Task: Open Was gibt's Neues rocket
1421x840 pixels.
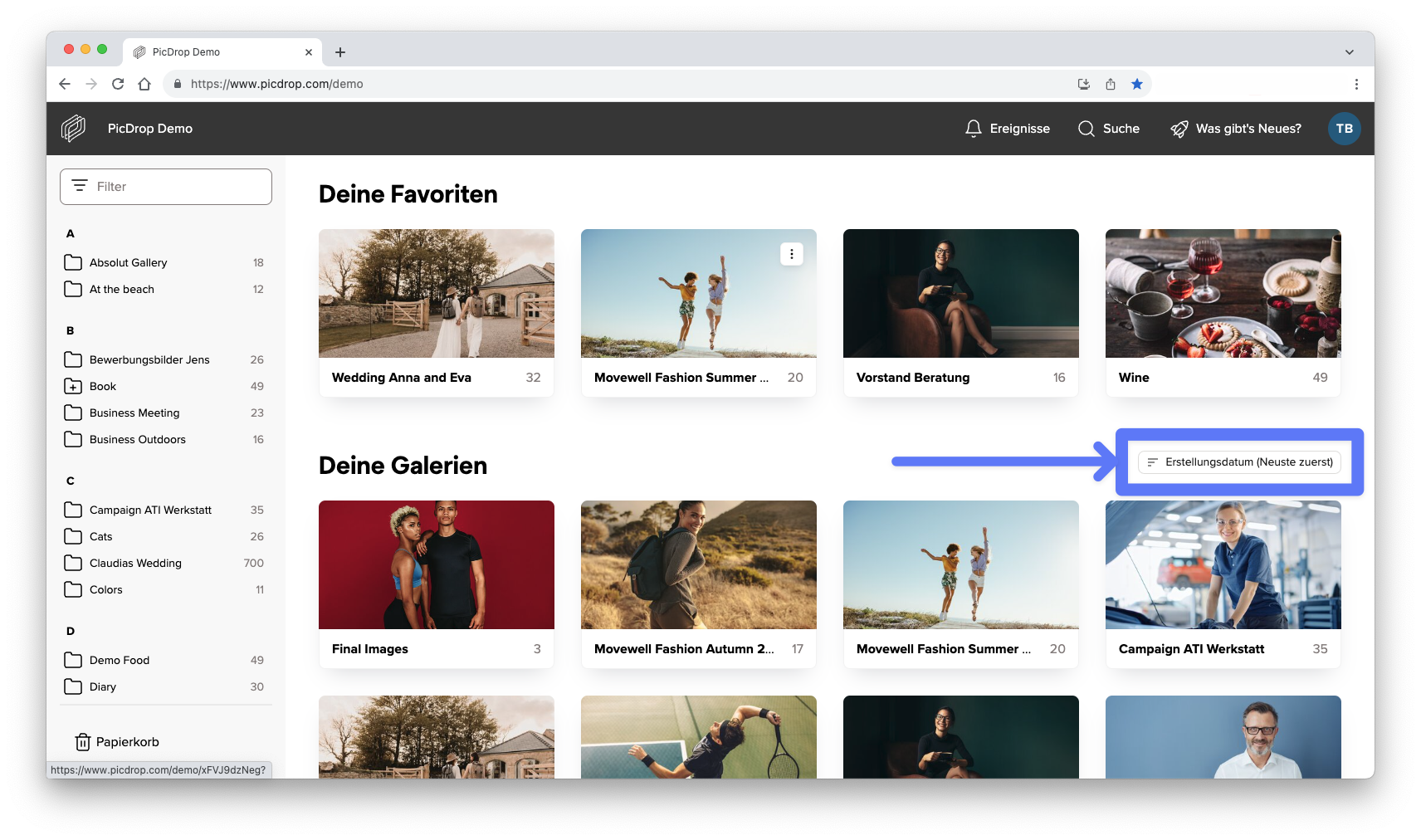Action: point(1235,129)
